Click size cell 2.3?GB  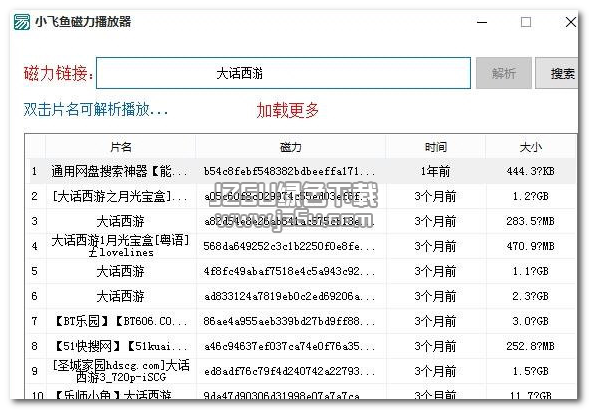pos(530,296)
